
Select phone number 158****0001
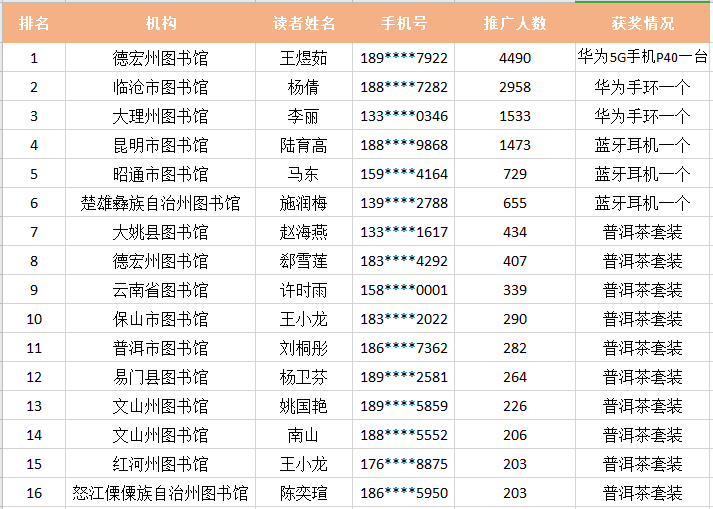coord(404,290)
